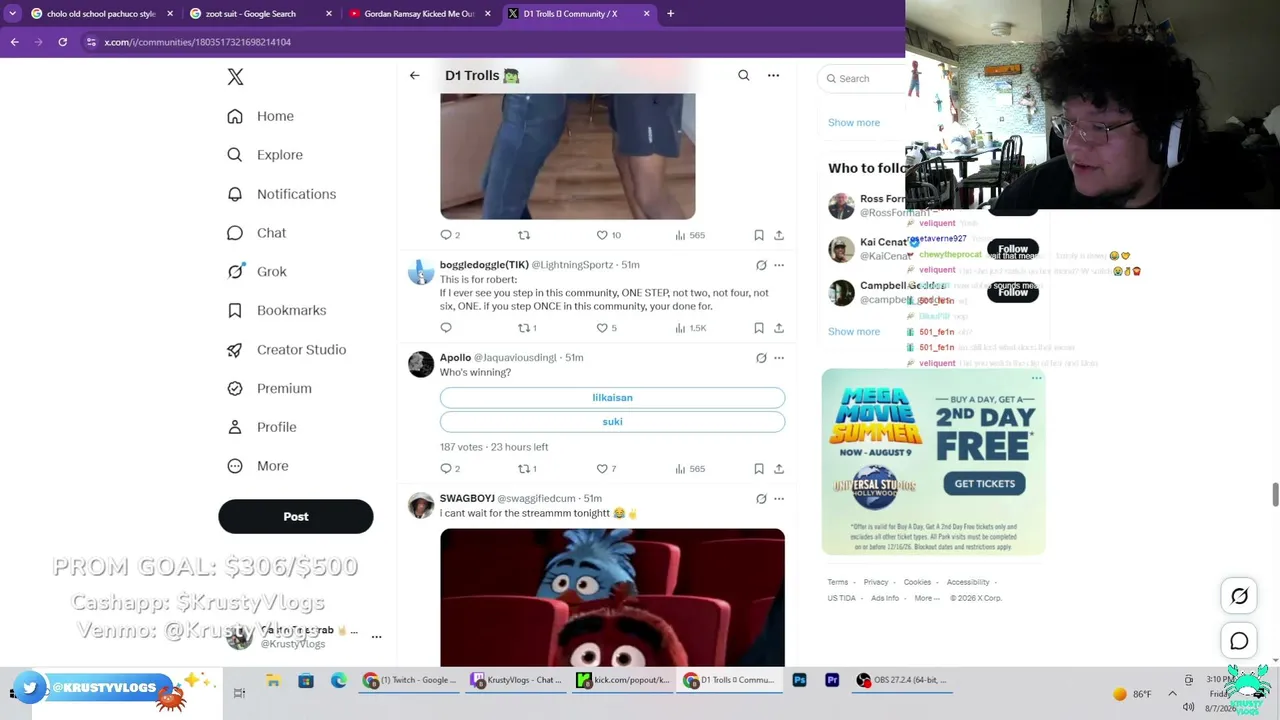This screenshot has height=720, width=1280.
Task: Open the floating Grok button
Action: tap(1239, 596)
